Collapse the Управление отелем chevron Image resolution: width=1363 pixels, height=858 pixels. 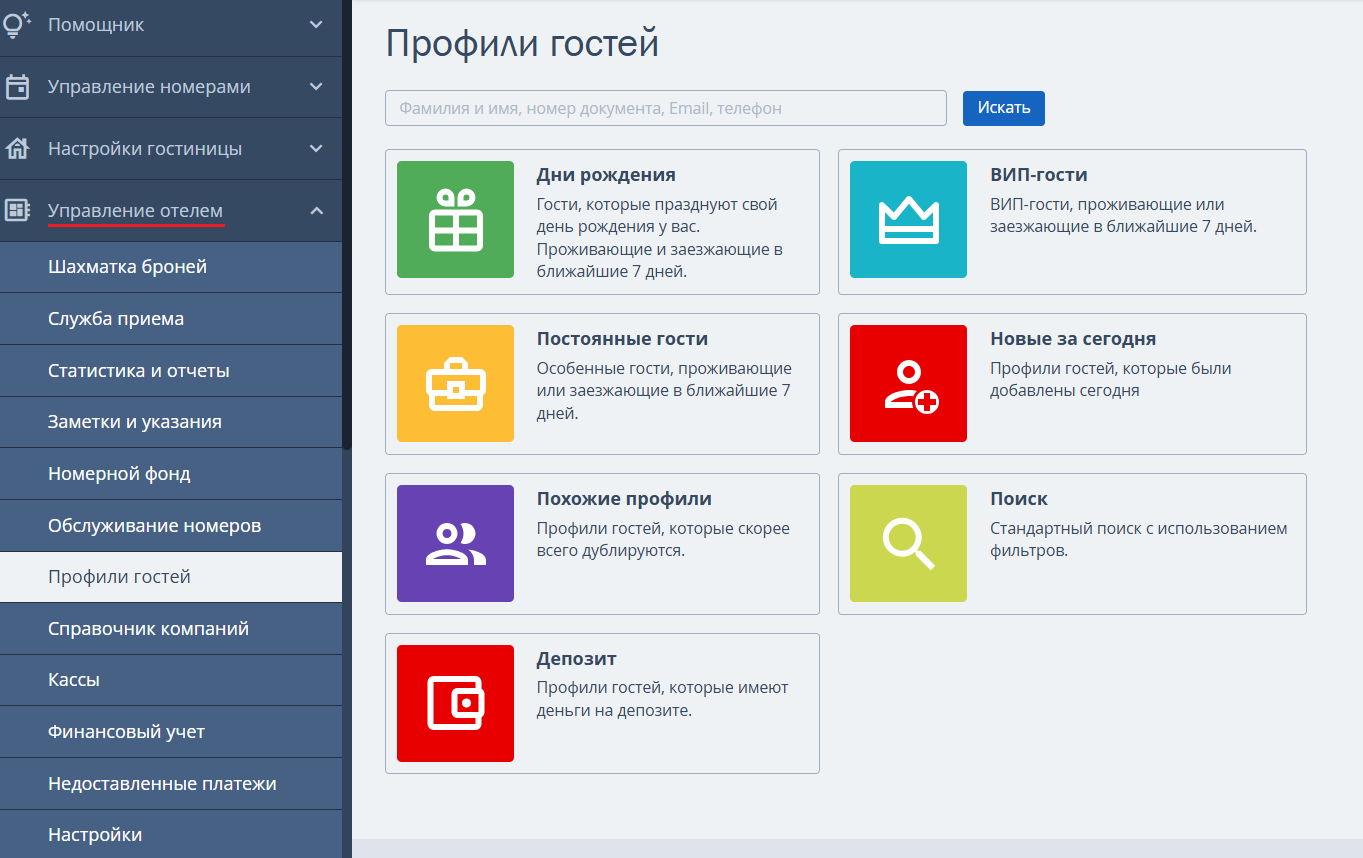pyautogui.click(x=316, y=210)
